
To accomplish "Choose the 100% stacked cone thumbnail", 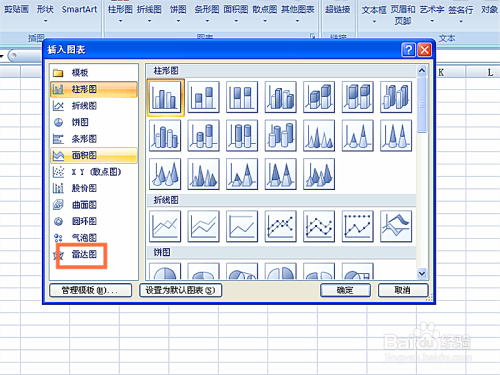I will [x=396, y=136].
